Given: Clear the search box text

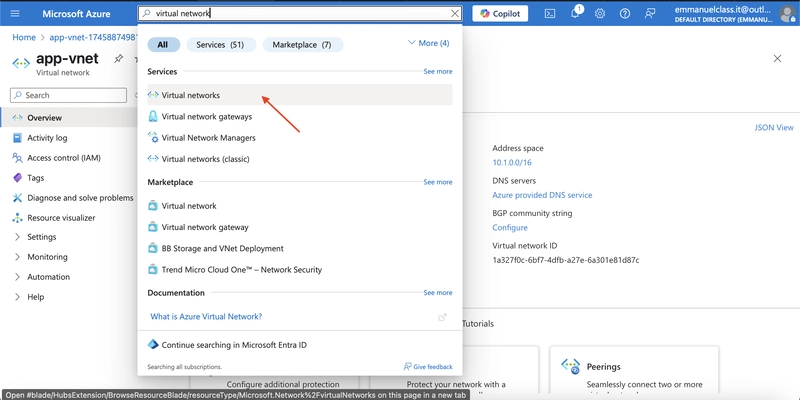Looking at the screenshot, I should click(x=455, y=13).
